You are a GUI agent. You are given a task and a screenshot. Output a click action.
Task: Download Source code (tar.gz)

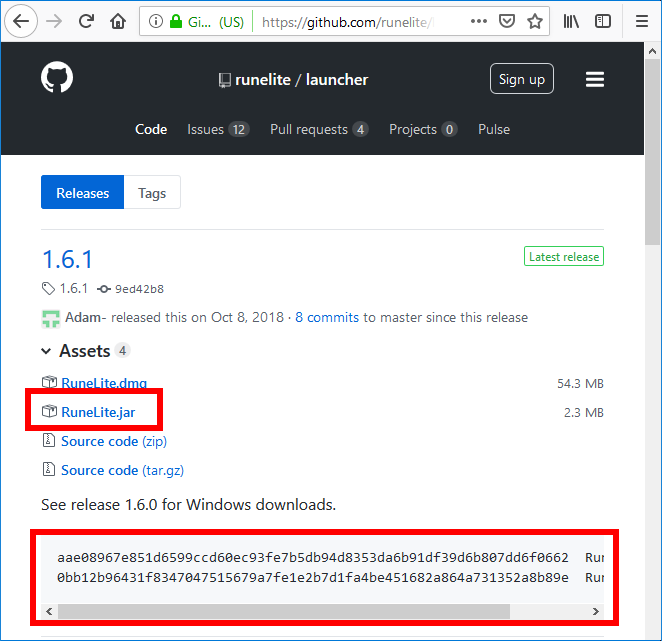click(x=122, y=470)
